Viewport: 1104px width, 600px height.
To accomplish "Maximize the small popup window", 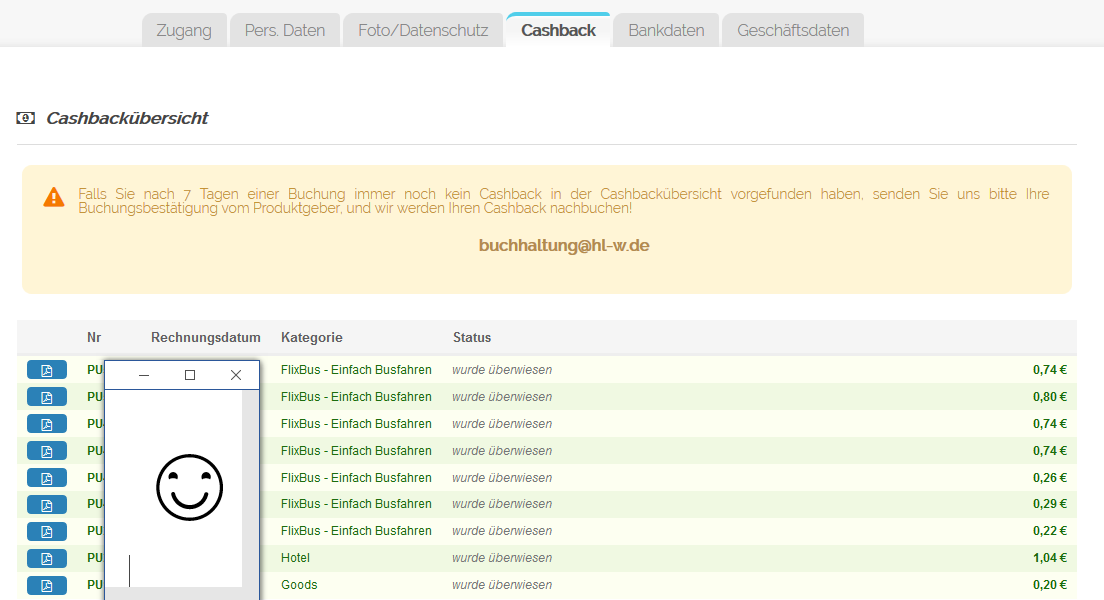I will coord(190,375).
